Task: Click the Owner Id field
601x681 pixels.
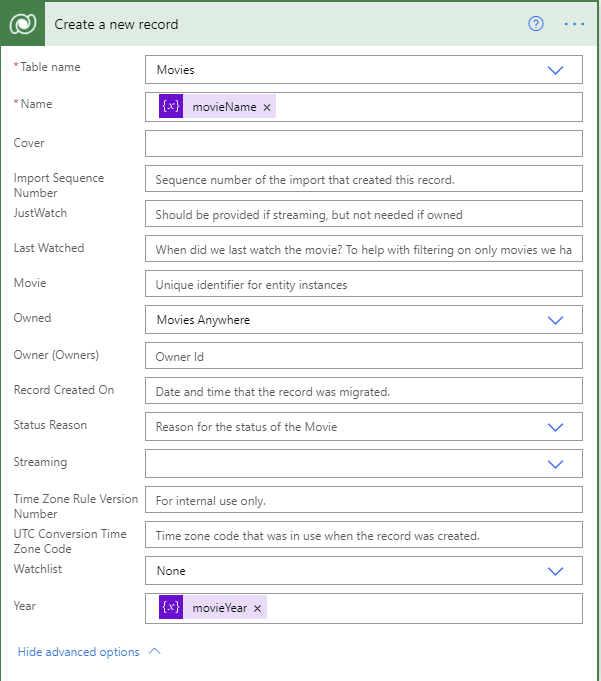Action: tap(364, 356)
